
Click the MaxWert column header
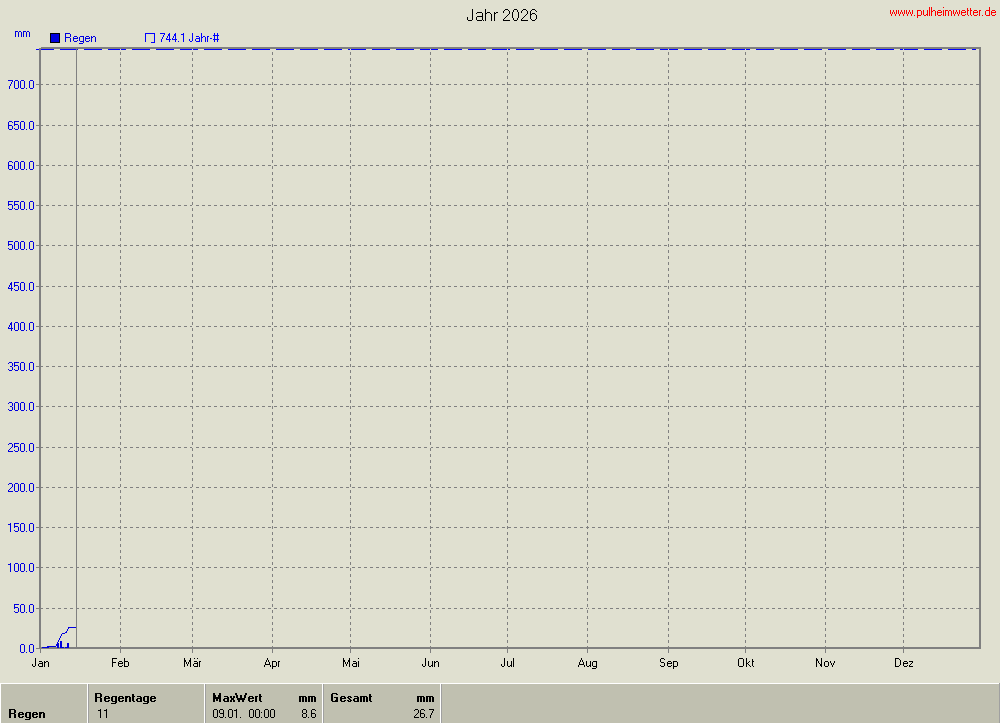point(237,698)
